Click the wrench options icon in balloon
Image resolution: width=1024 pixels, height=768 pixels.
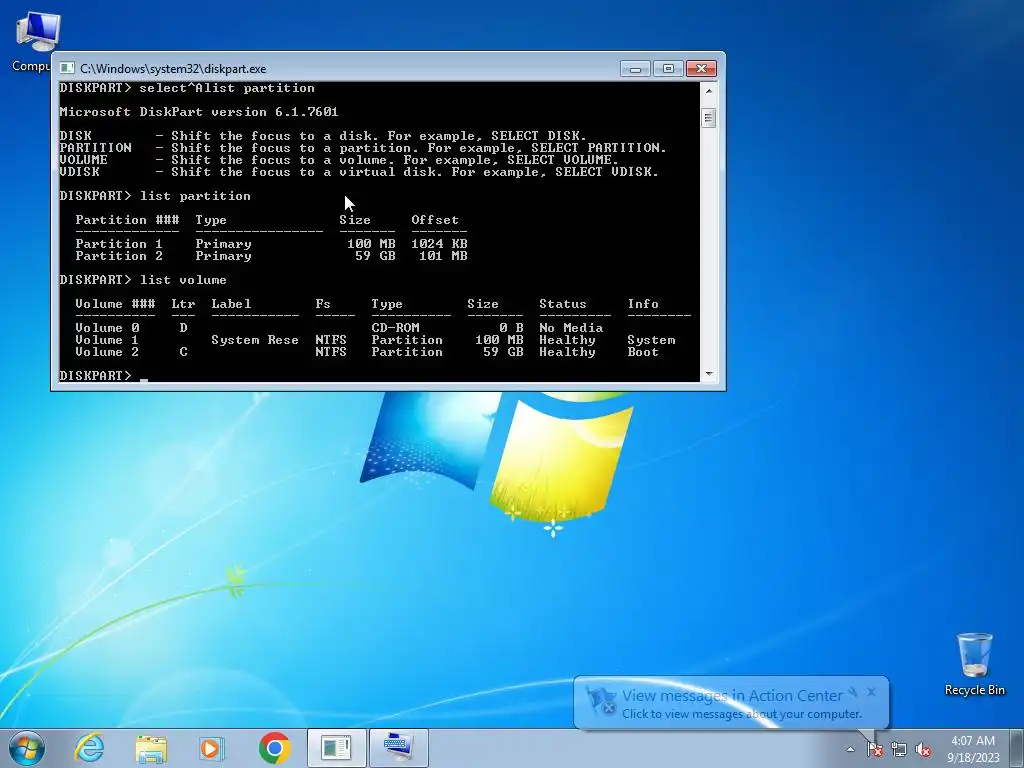(x=852, y=692)
